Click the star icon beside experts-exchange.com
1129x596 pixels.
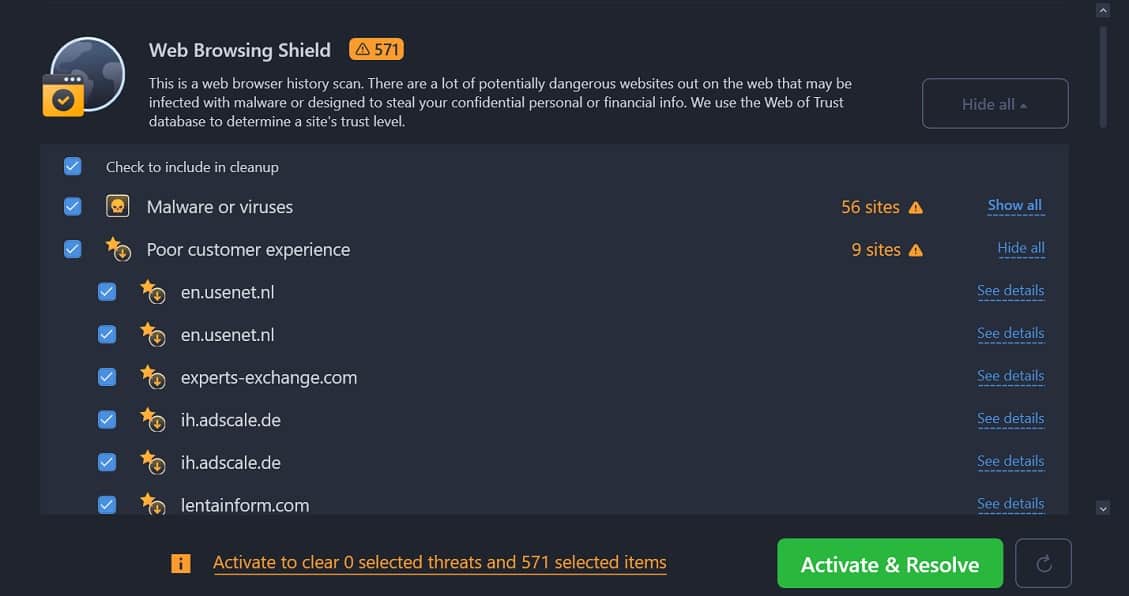(x=153, y=377)
